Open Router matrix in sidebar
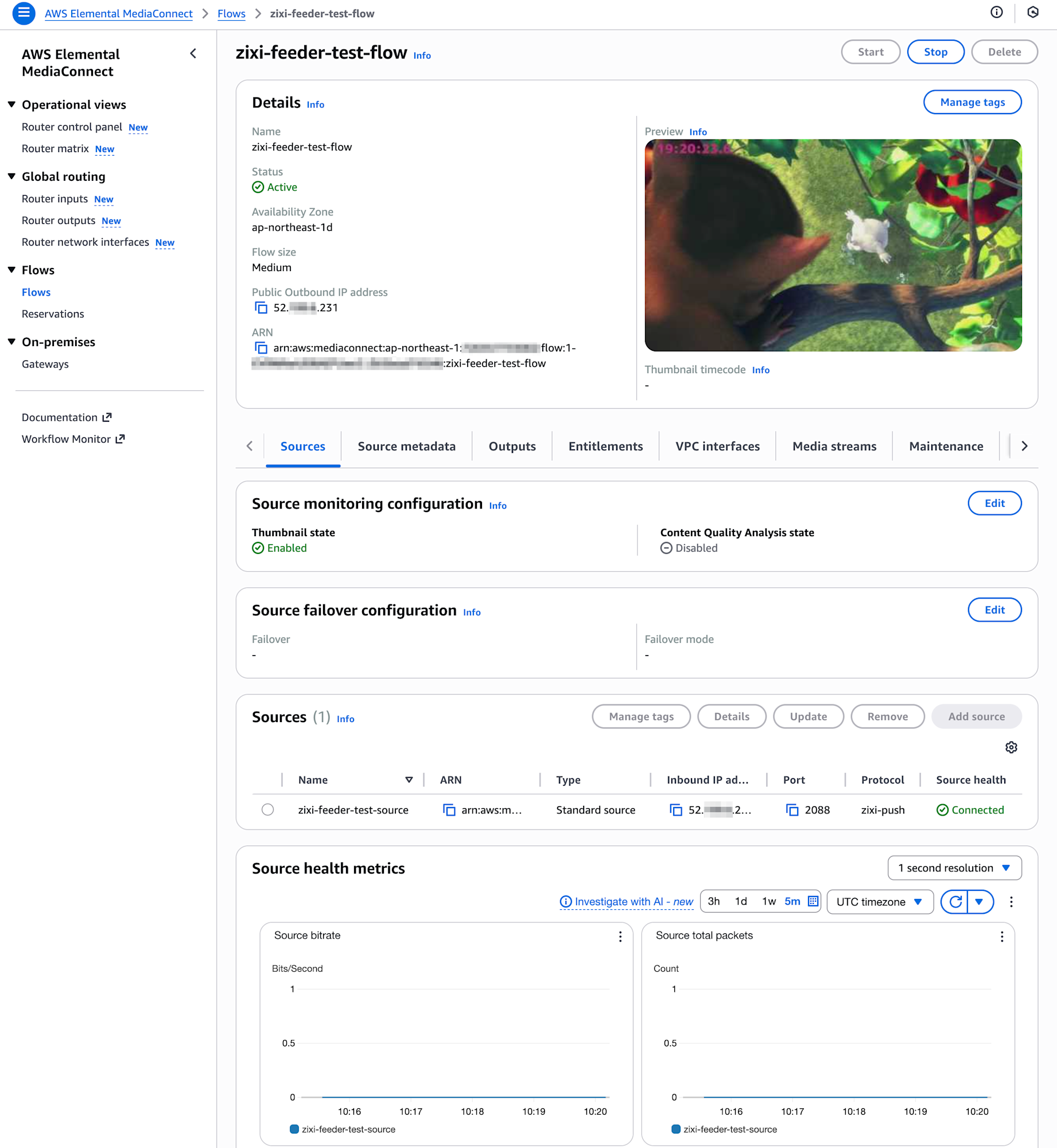Image resolution: width=1057 pixels, height=1148 pixels. (55, 149)
